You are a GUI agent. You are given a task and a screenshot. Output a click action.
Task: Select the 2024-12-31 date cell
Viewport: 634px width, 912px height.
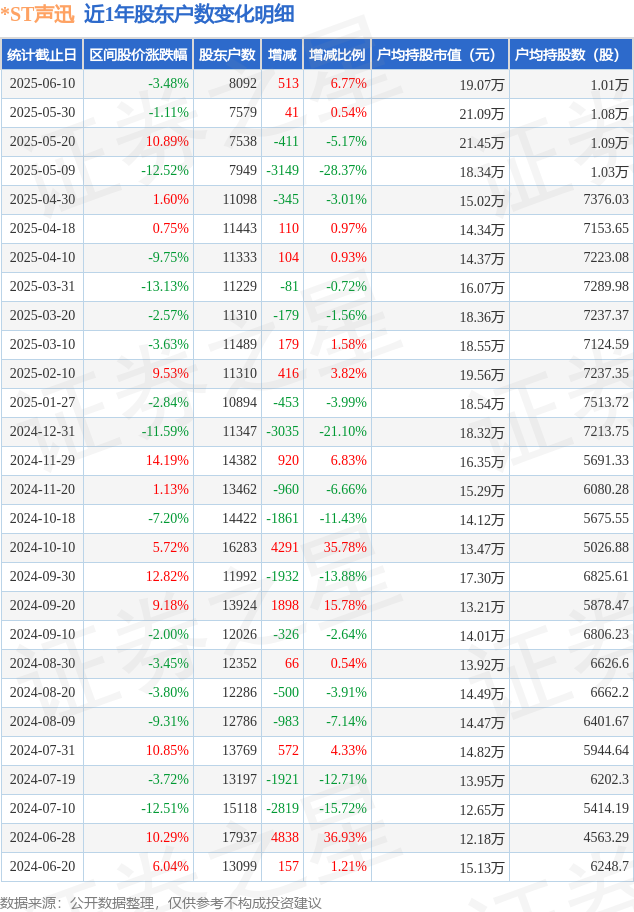pyautogui.click(x=42, y=432)
